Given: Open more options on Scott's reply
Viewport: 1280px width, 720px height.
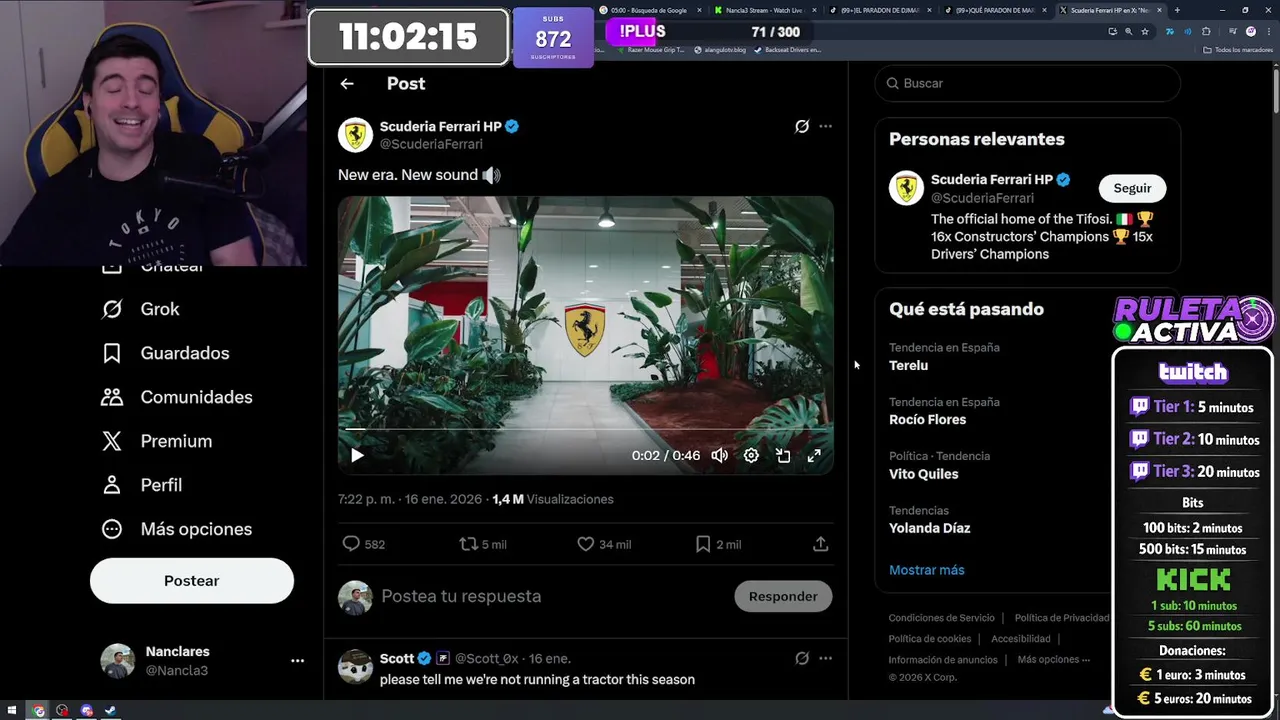Looking at the screenshot, I should [x=825, y=658].
